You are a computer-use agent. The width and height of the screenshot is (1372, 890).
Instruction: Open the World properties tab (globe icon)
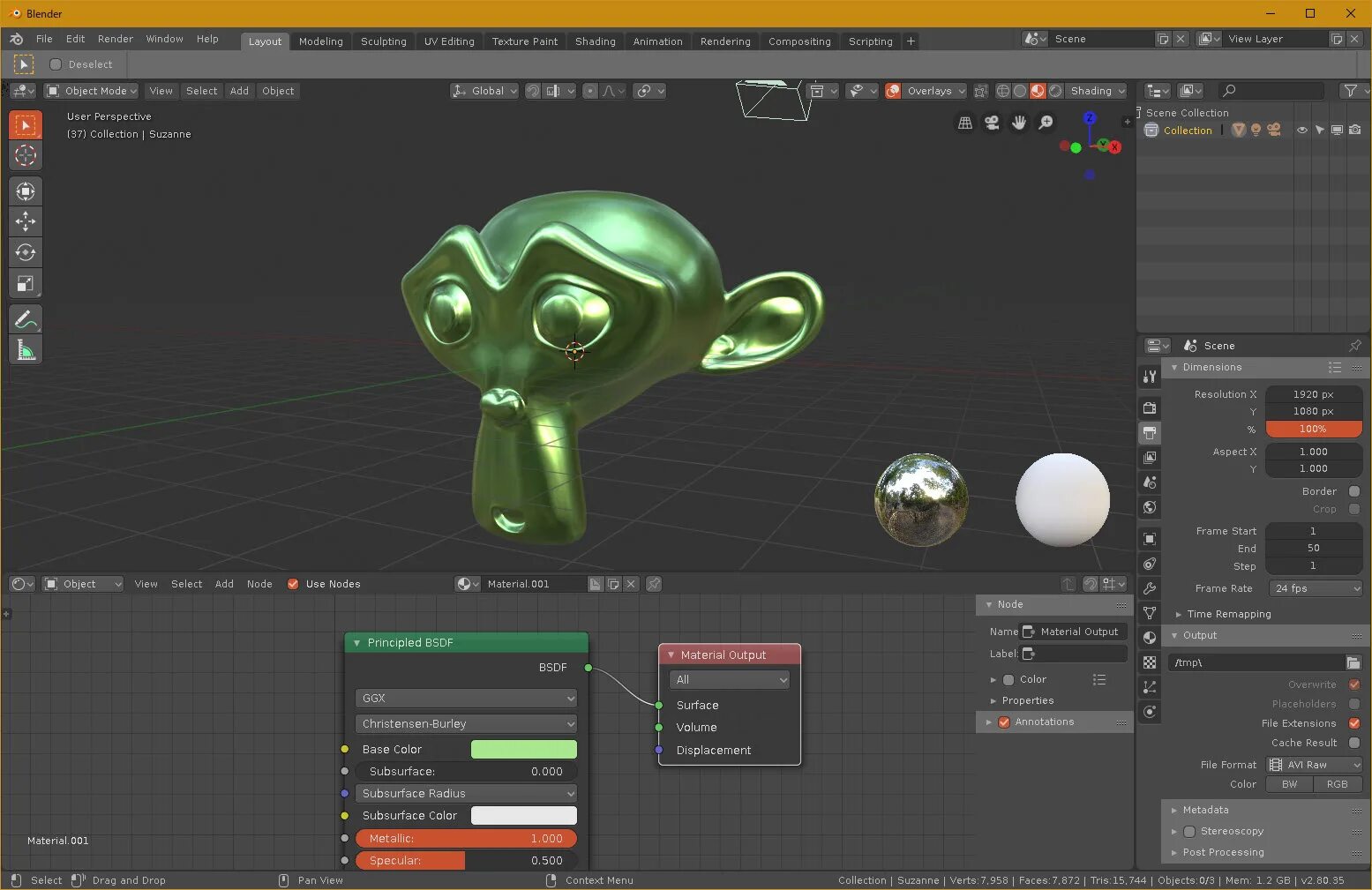click(1150, 507)
